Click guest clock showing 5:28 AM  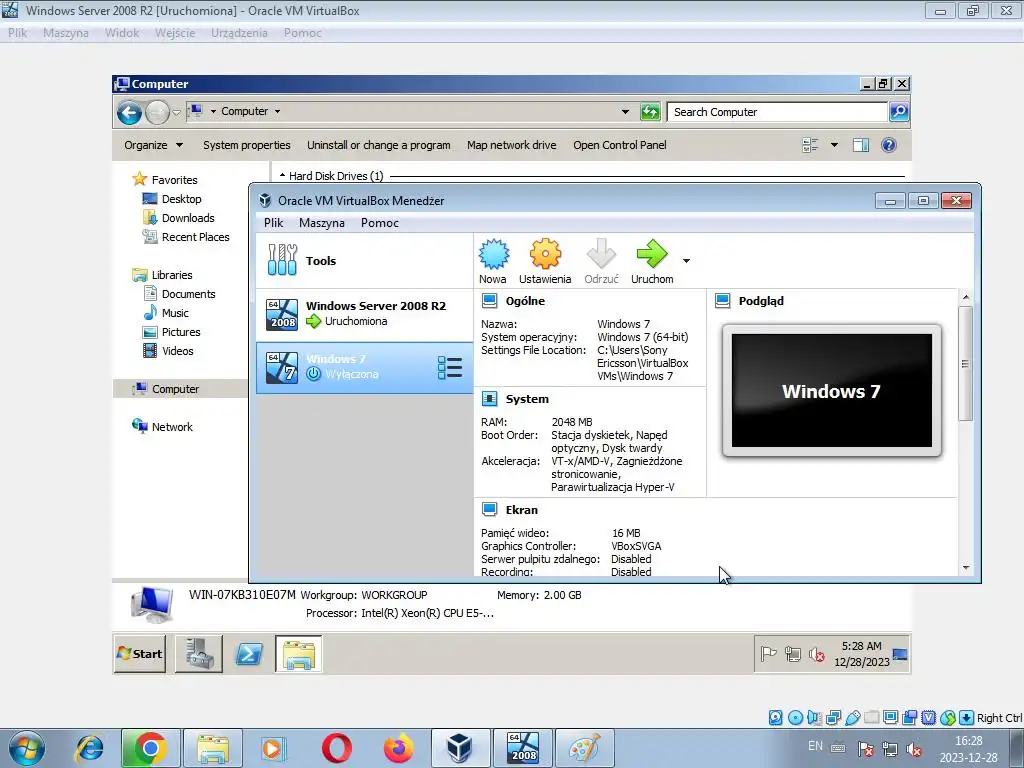(x=861, y=654)
